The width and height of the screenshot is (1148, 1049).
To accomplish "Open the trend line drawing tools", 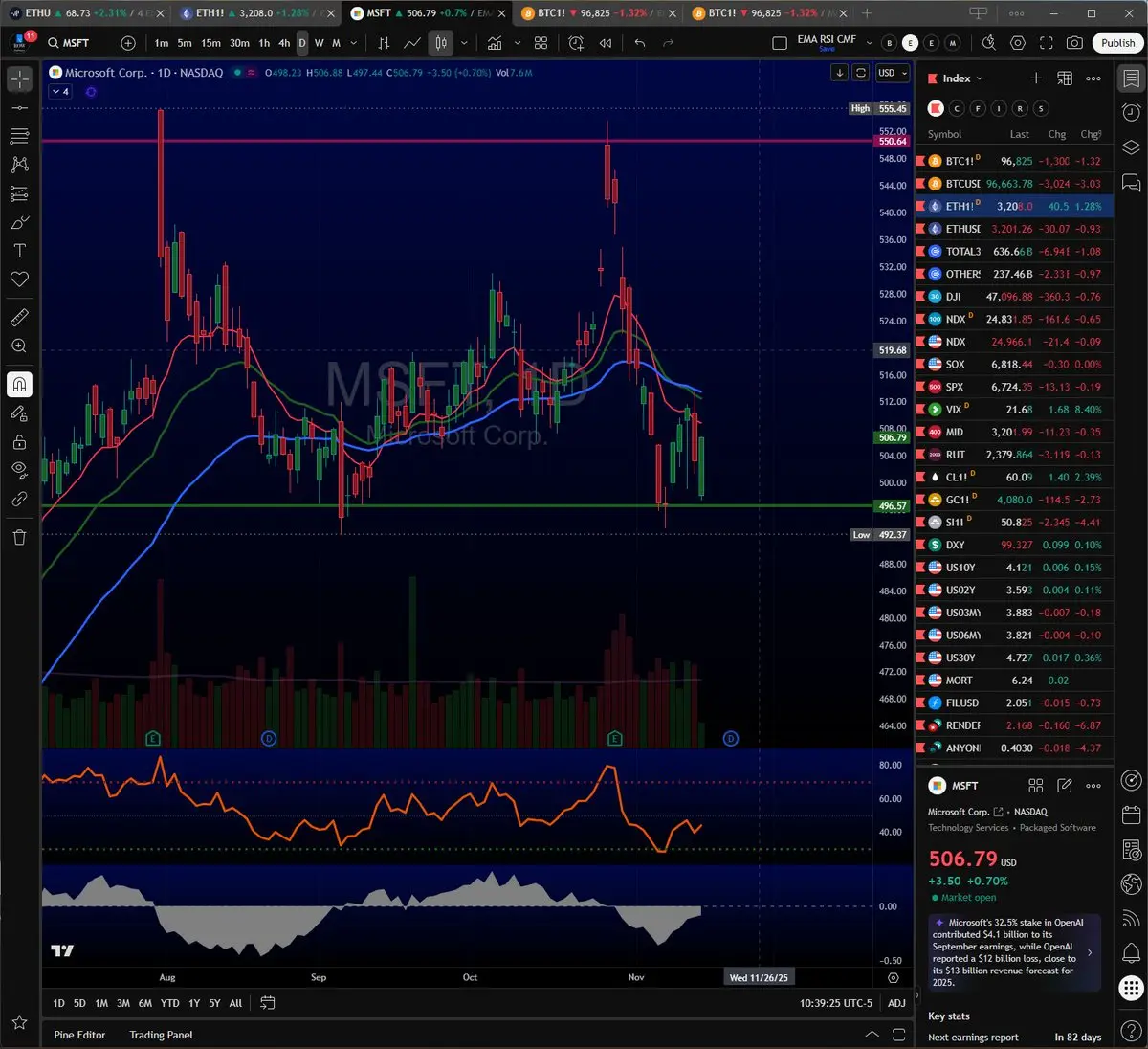I will 19,108.
